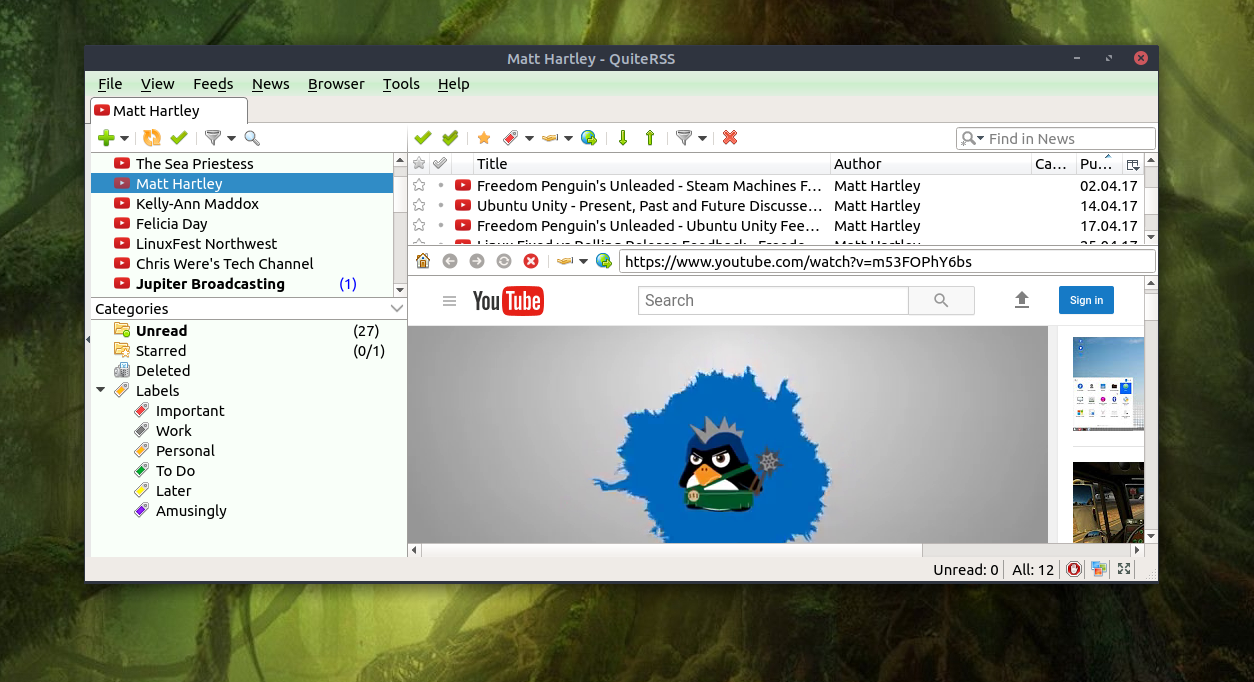Click the star column header icon
This screenshot has height=682, width=1254.
419,164
